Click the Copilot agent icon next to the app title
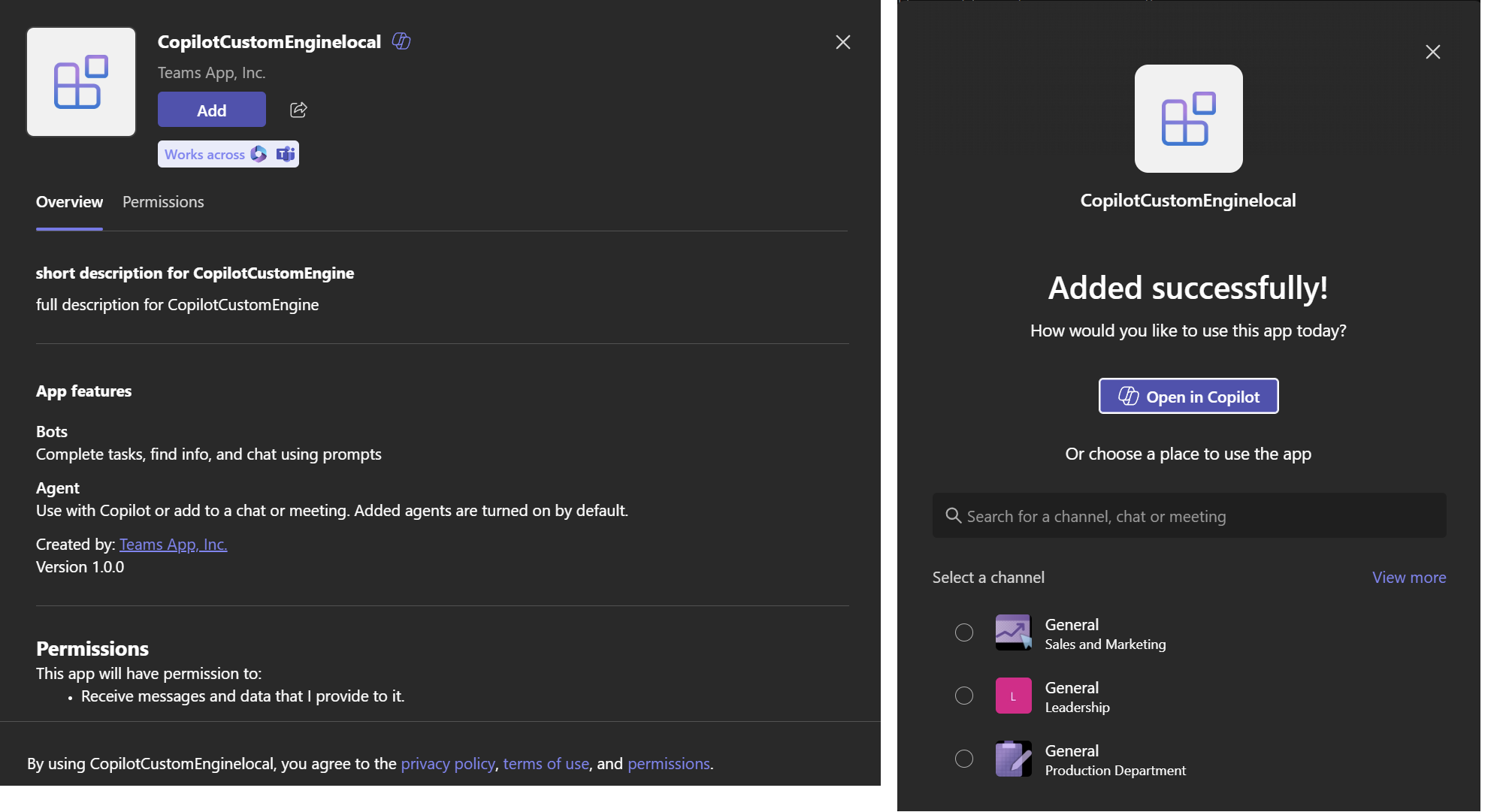This screenshot has width=1503, height=812. [401, 41]
